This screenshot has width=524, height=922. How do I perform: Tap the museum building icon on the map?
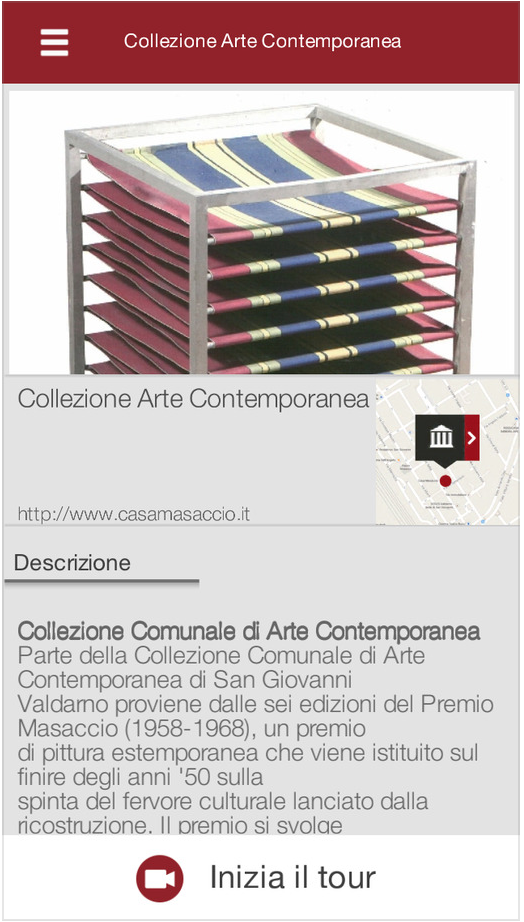click(x=440, y=437)
